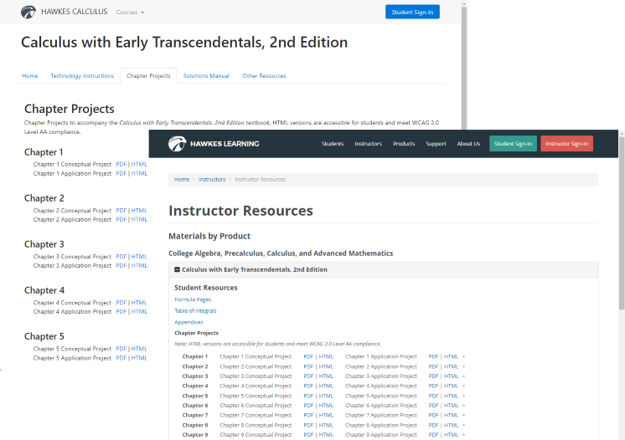Select the Other Resources tab
The width and height of the screenshot is (625, 440).
(x=264, y=76)
